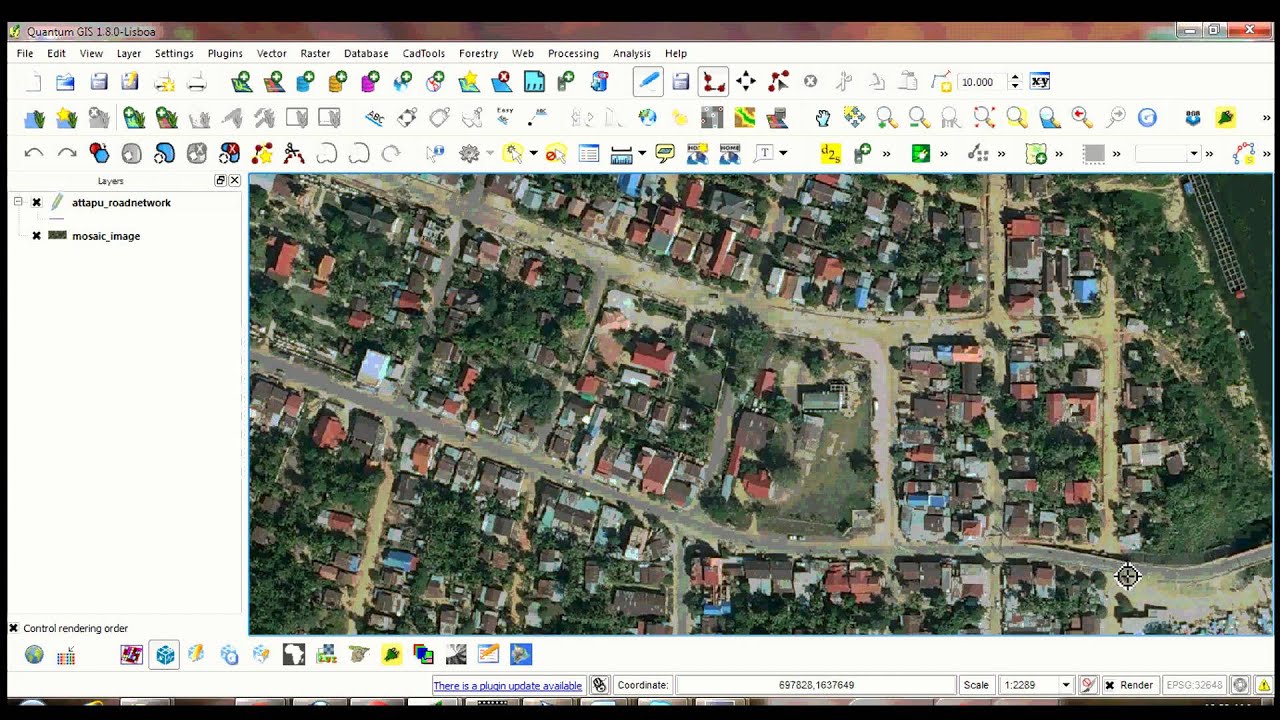Viewport: 1280px width, 720px height.
Task: Open the CadTools menu
Action: [424, 53]
